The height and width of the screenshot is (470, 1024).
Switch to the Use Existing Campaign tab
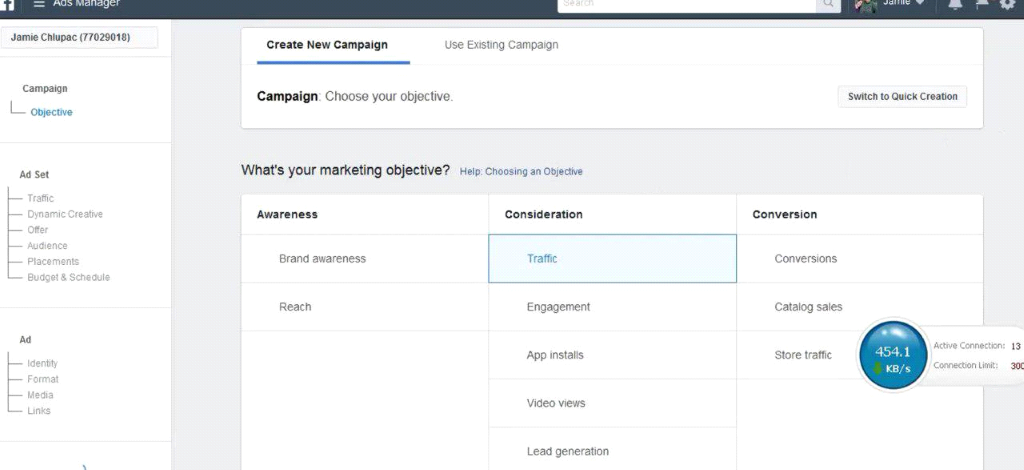501,45
